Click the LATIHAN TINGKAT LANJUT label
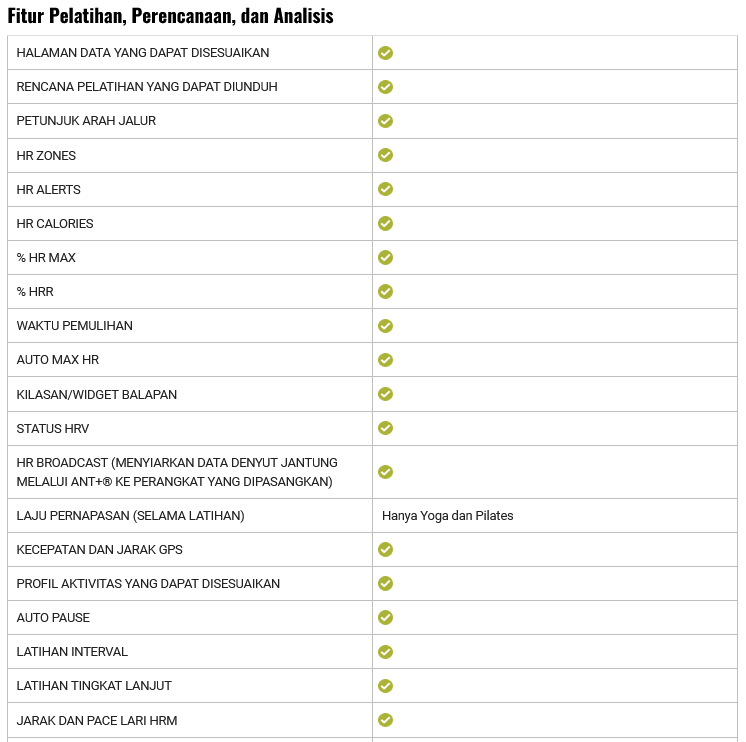 [x=94, y=686]
